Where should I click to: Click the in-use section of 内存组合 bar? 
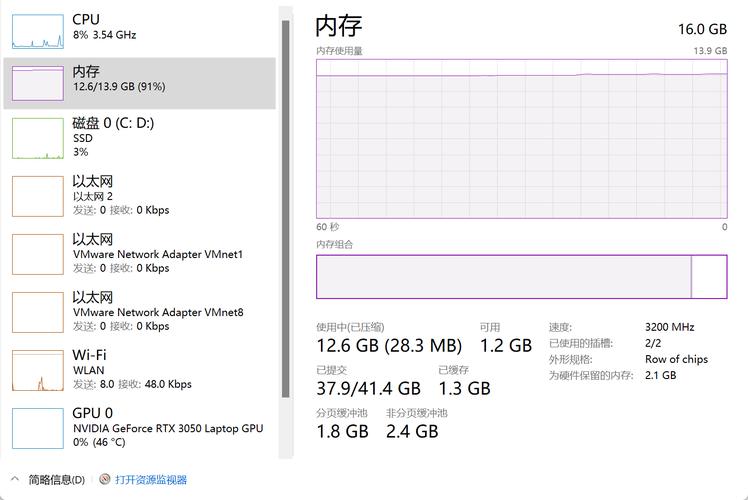[x=503, y=277]
